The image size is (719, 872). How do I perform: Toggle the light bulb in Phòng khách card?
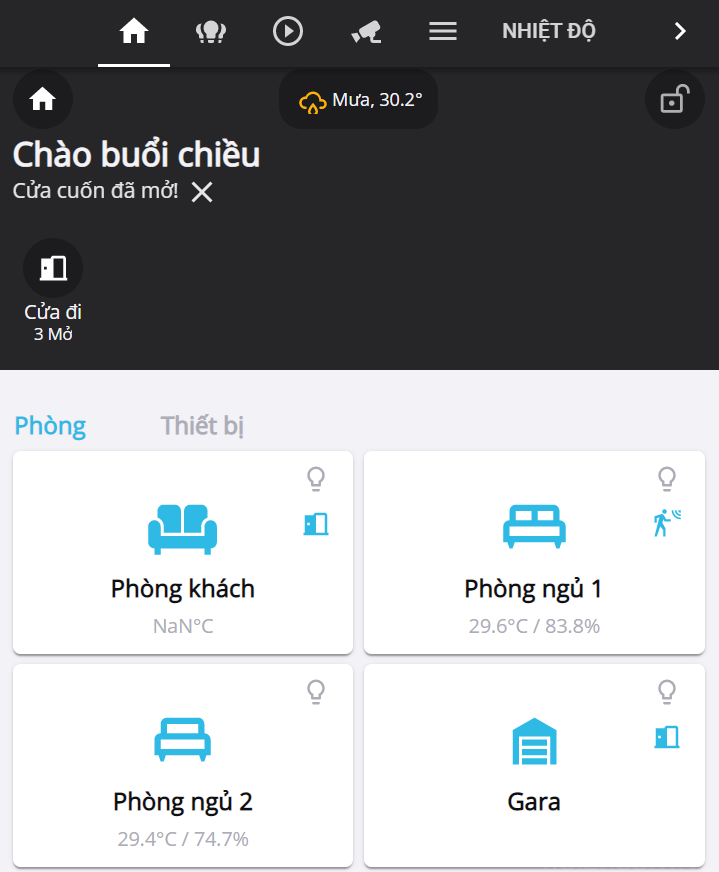316,479
